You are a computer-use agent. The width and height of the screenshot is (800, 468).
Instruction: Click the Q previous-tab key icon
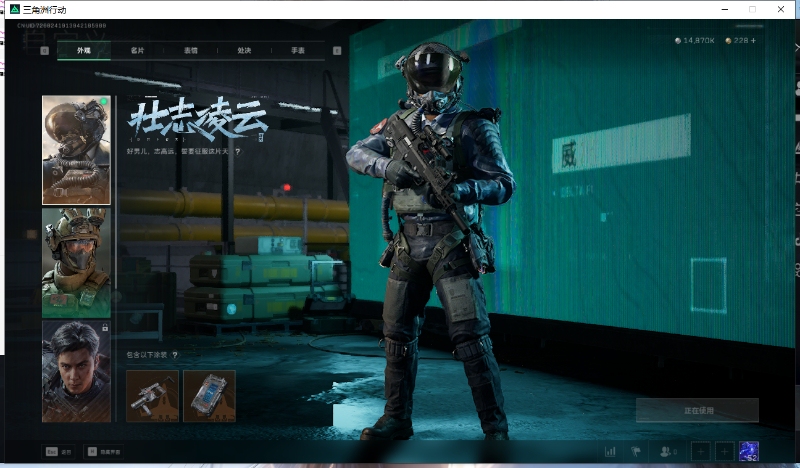coord(44,51)
